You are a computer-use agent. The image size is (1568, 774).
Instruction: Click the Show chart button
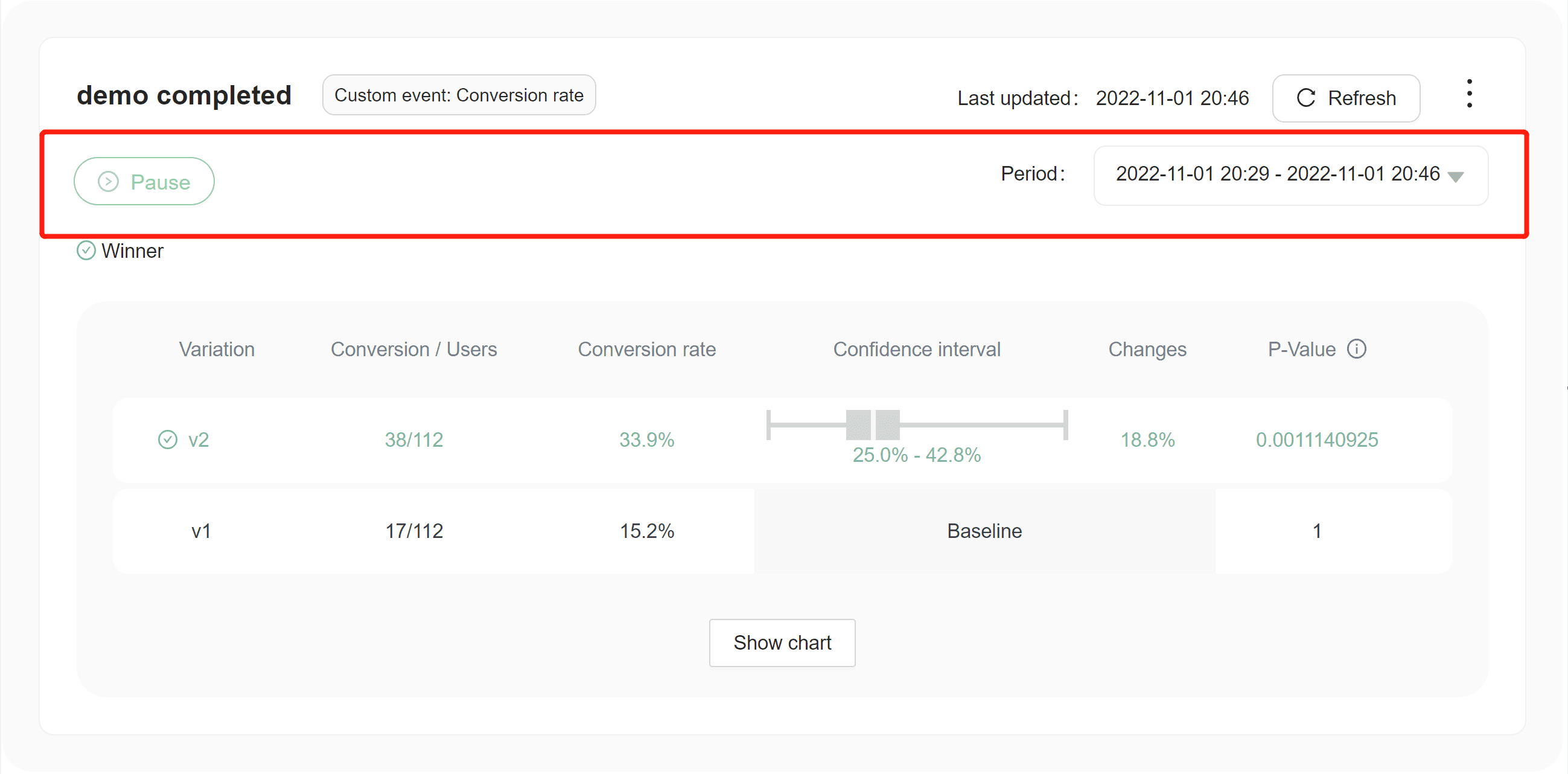click(782, 642)
